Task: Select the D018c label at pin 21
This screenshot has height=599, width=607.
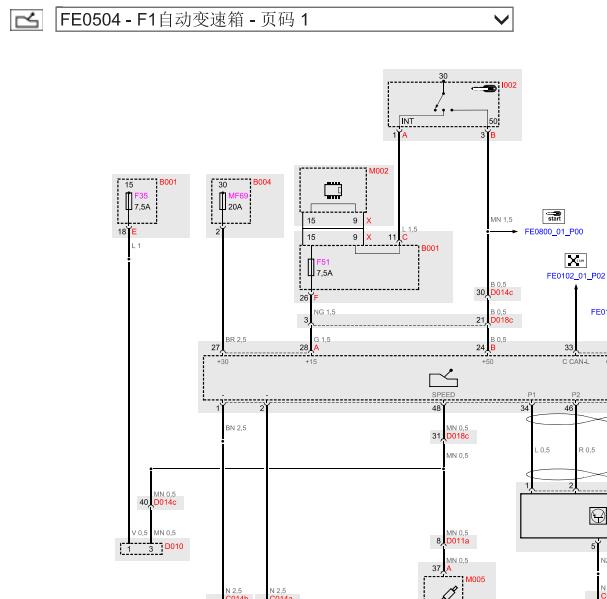Action: (x=502, y=320)
